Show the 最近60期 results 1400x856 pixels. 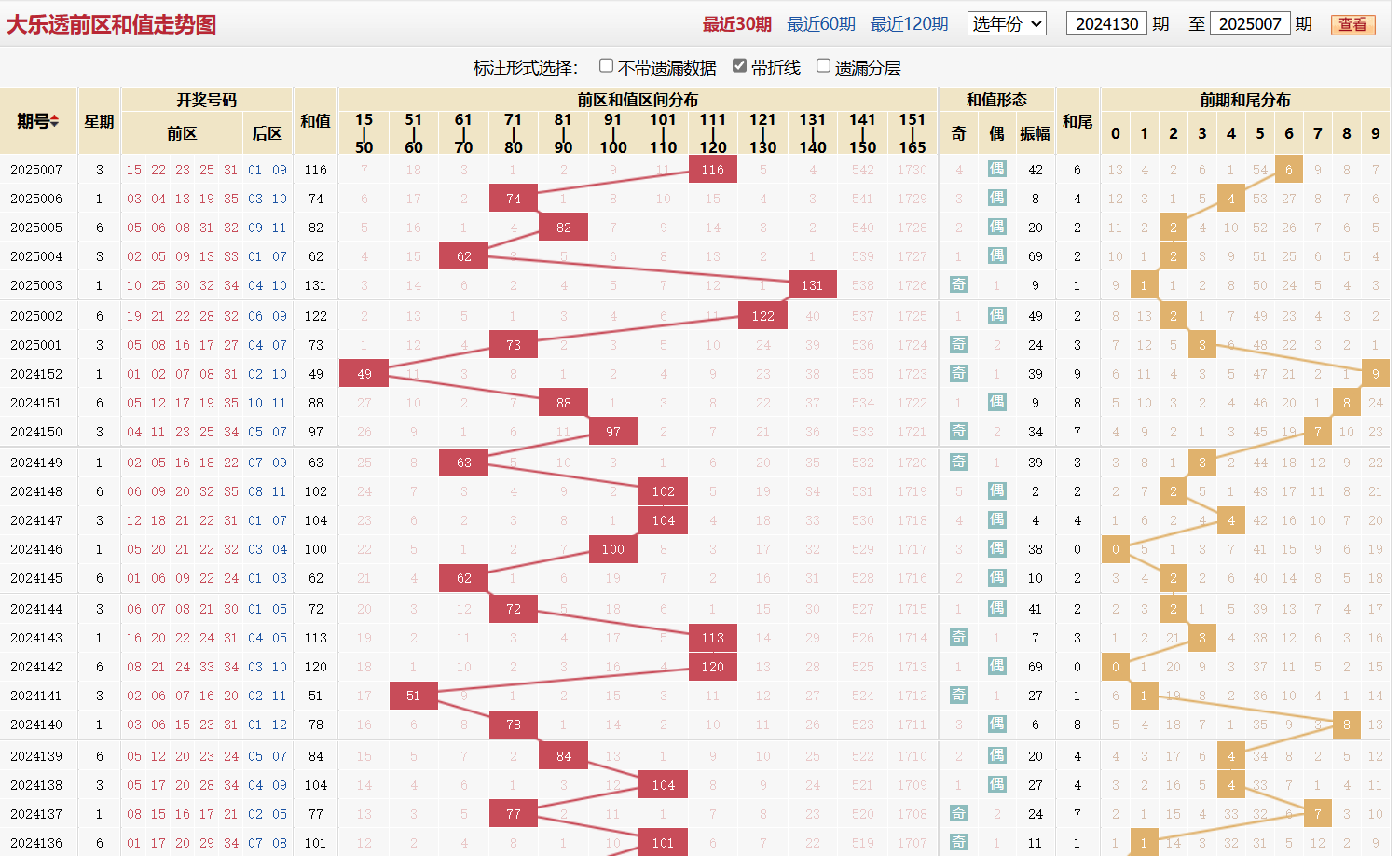coord(821,24)
